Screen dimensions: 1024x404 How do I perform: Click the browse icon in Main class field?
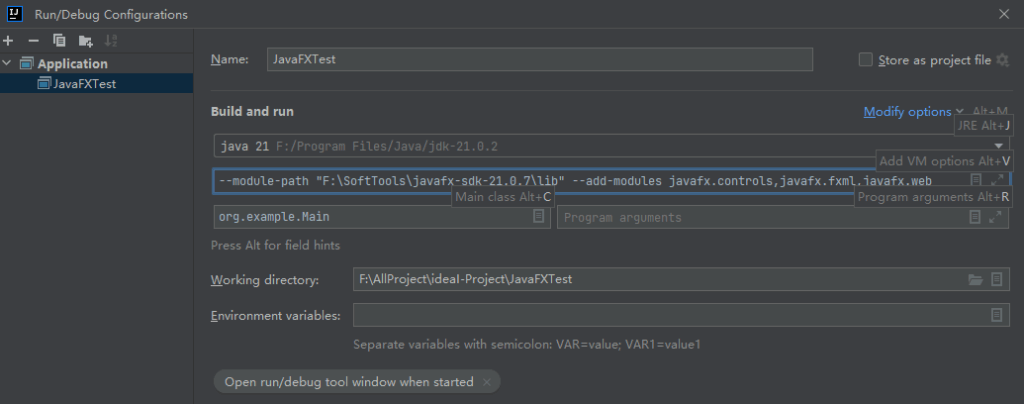click(538, 216)
